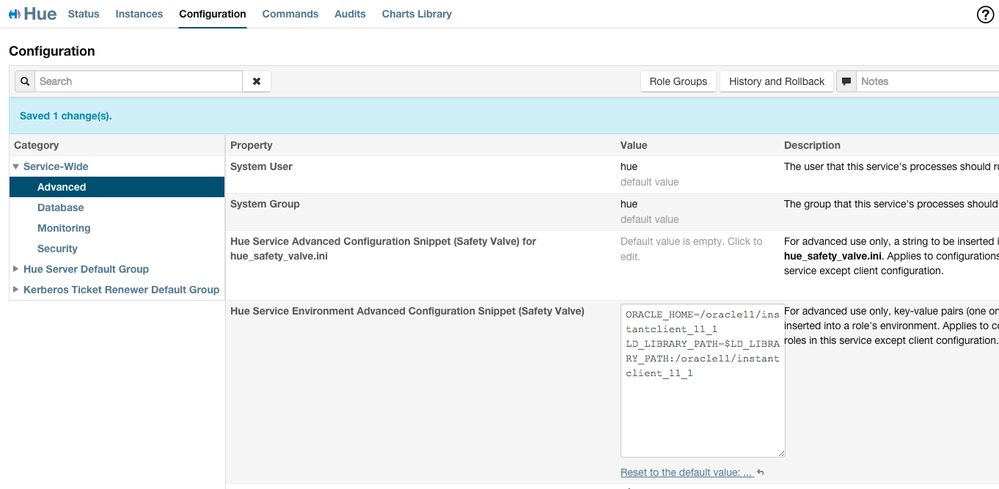Select the Database category
The height and width of the screenshot is (489, 999).
60,208
